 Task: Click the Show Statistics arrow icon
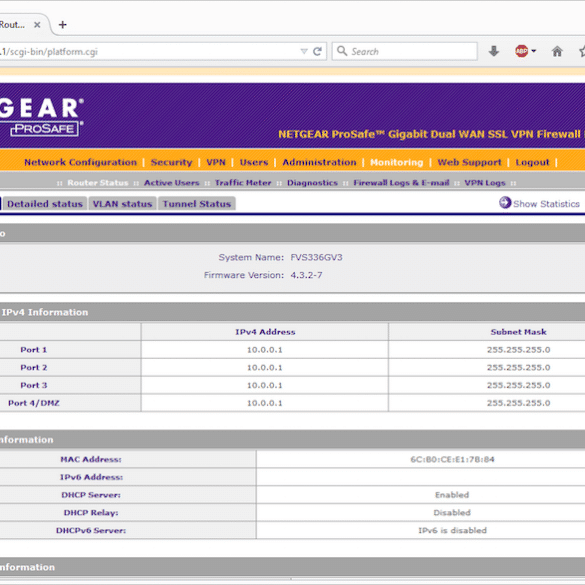505,203
